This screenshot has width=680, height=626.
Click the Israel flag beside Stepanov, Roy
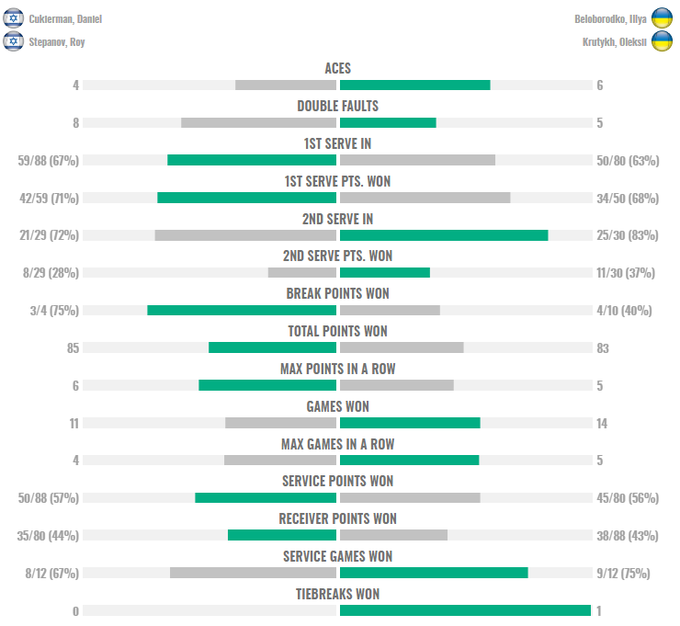pos(13,41)
